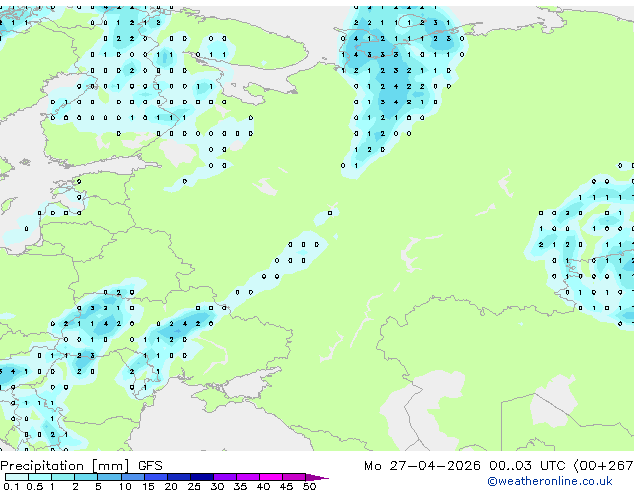Image resolution: width=634 pixels, height=490 pixels.
Task: Pick the 10–15 mm legend color box
Action: pyautogui.click(x=132, y=477)
